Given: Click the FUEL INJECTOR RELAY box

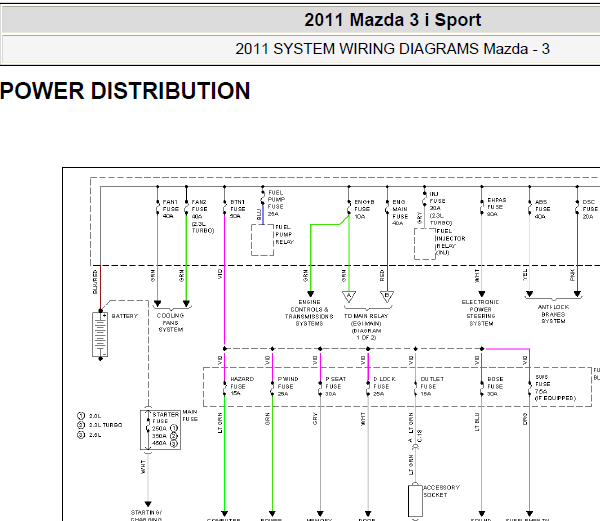Looking at the screenshot, I should click(425, 244).
